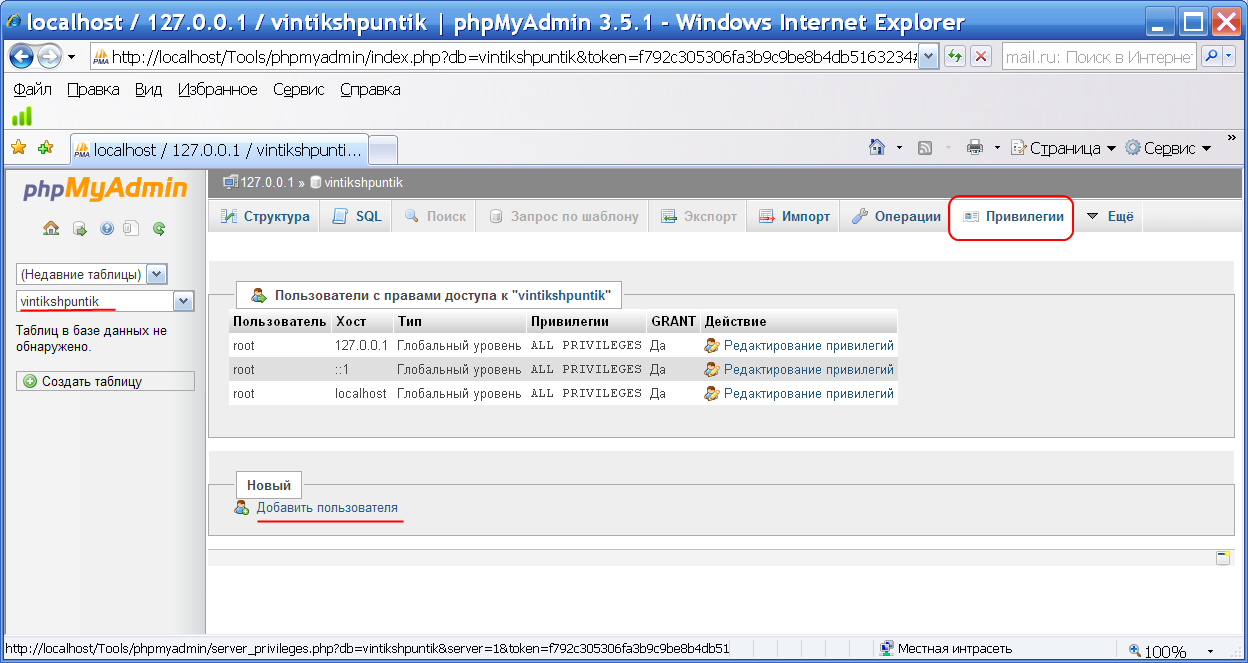Image resolution: width=1248 pixels, height=663 pixels.
Task: Open MySQL documentation pages icon in sidebar
Action: (x=131, y=229)
